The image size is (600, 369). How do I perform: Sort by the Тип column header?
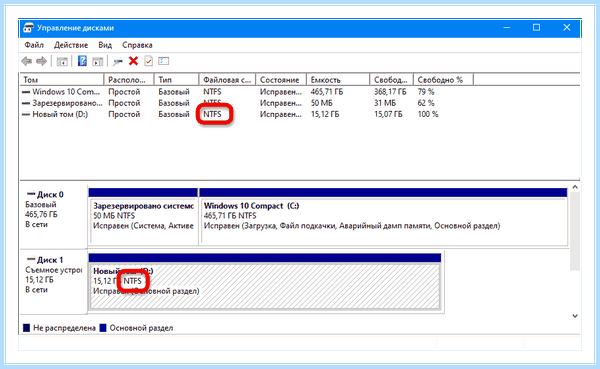pos(176,80)
